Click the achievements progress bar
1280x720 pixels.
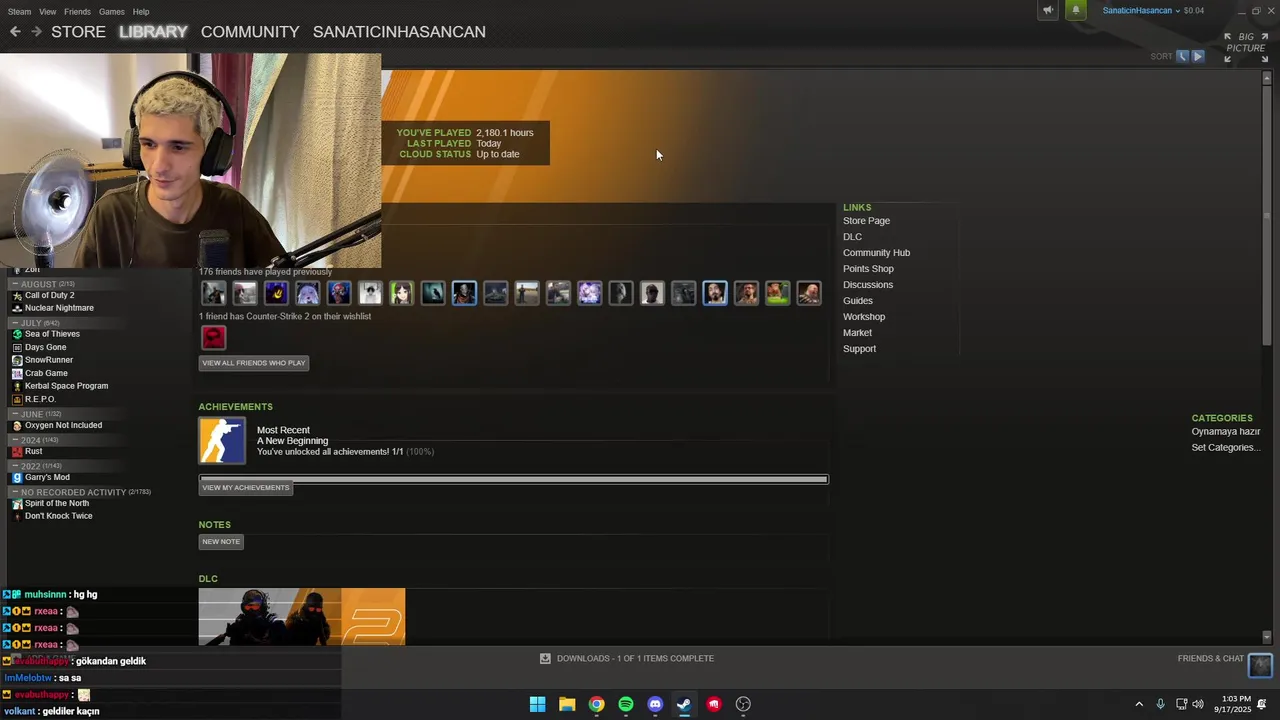click(514, 479)
